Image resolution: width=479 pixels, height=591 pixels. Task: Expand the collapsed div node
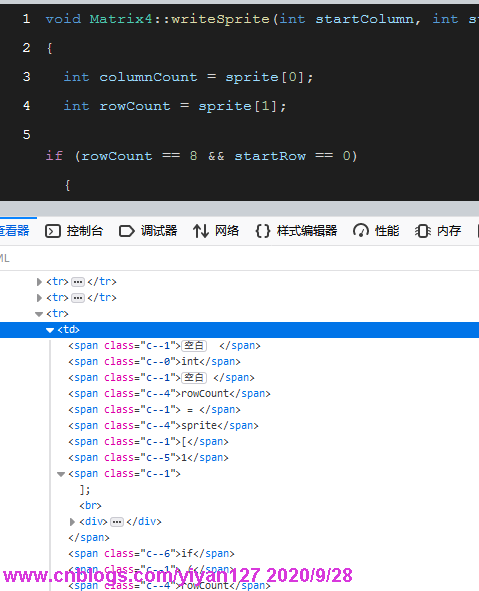pyautogui.click(x=72, y=522)
